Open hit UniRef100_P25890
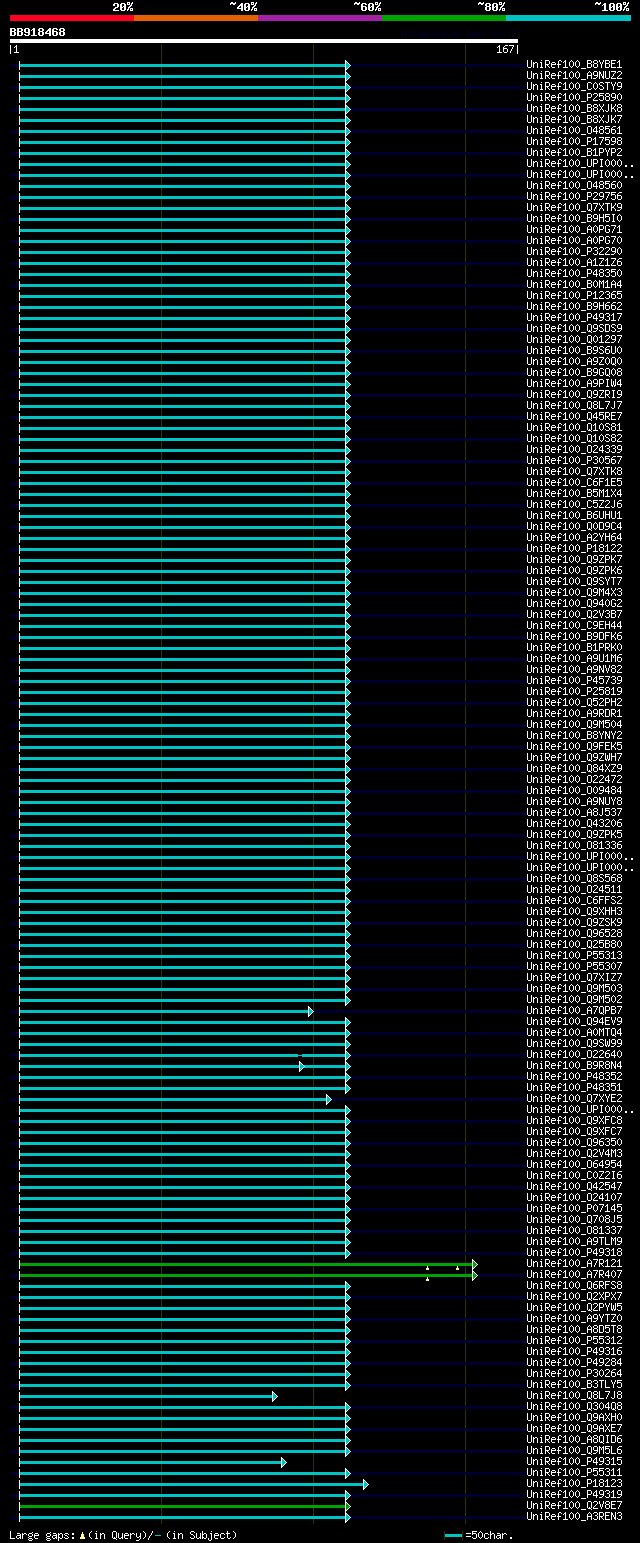Viewport: 640px width, 1543px height. click(574, 98)
